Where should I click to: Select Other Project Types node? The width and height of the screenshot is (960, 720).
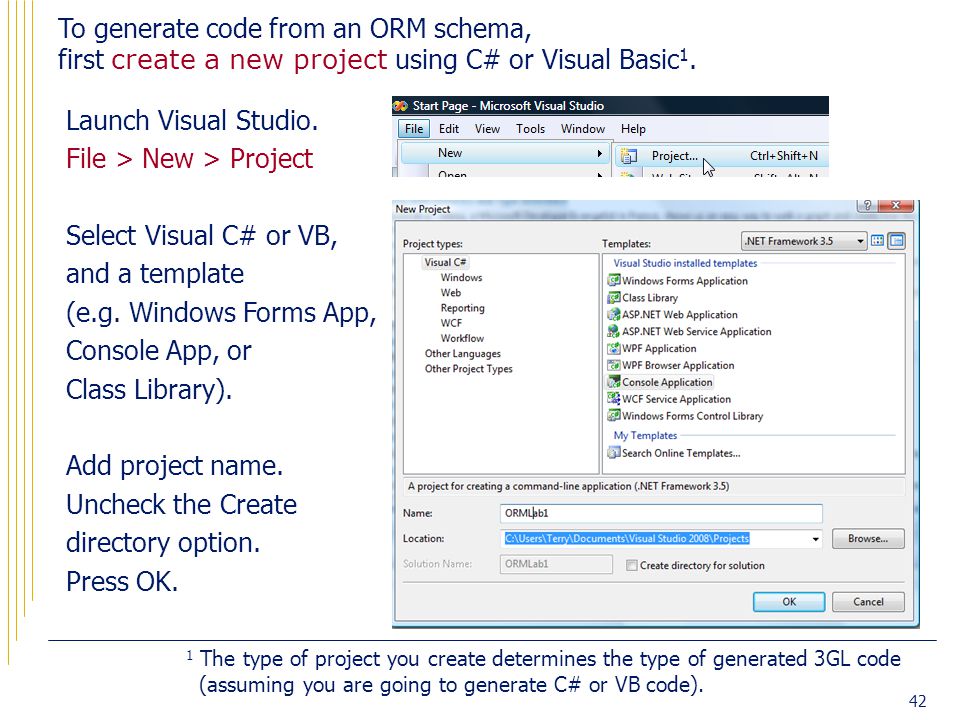(468, 369)
